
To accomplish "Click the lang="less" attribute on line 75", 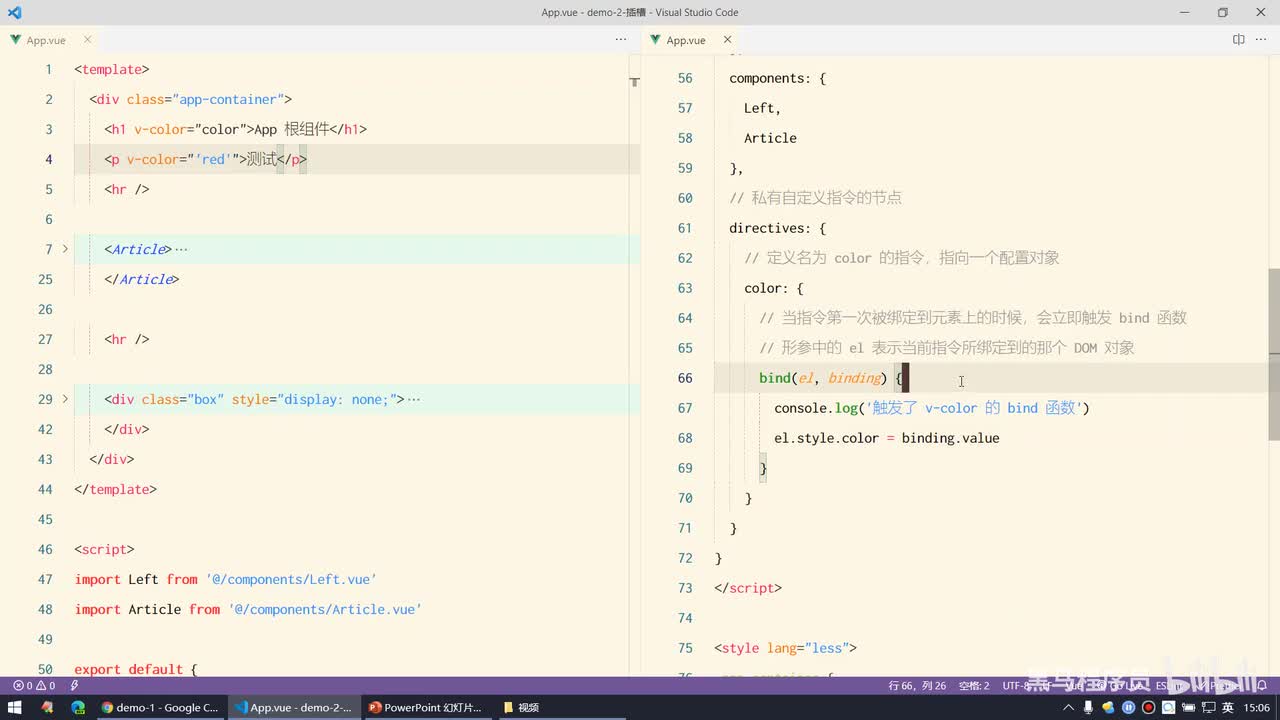I will click(x=808, y=648).
